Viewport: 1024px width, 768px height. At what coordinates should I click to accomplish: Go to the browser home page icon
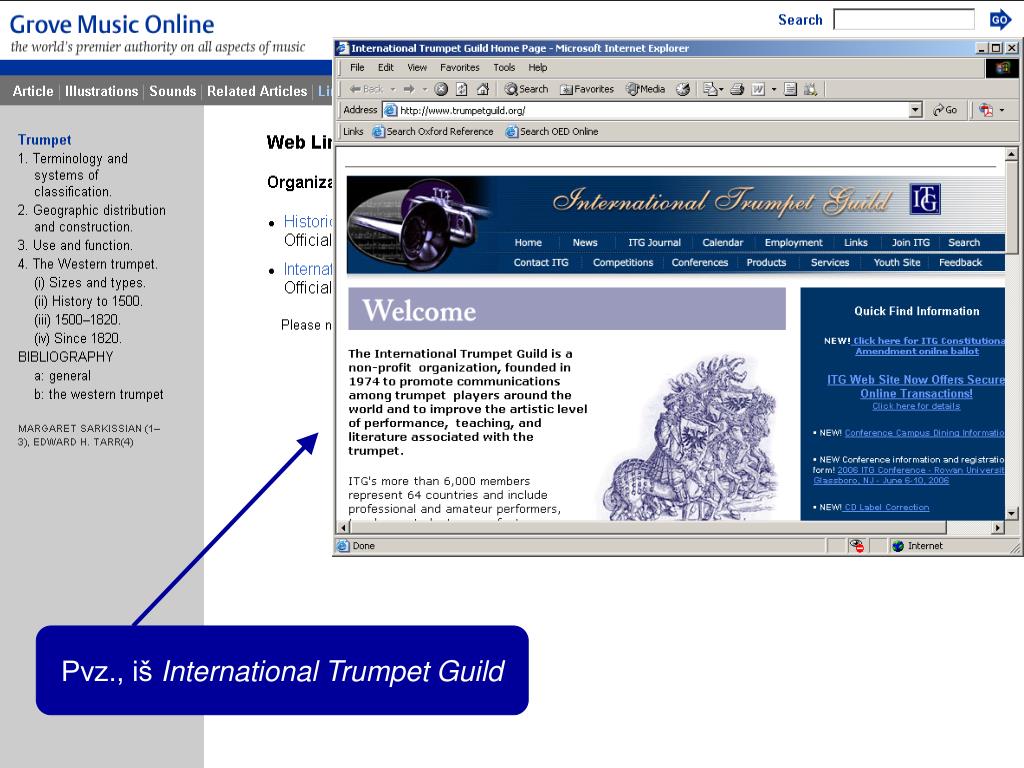(483, 89)
